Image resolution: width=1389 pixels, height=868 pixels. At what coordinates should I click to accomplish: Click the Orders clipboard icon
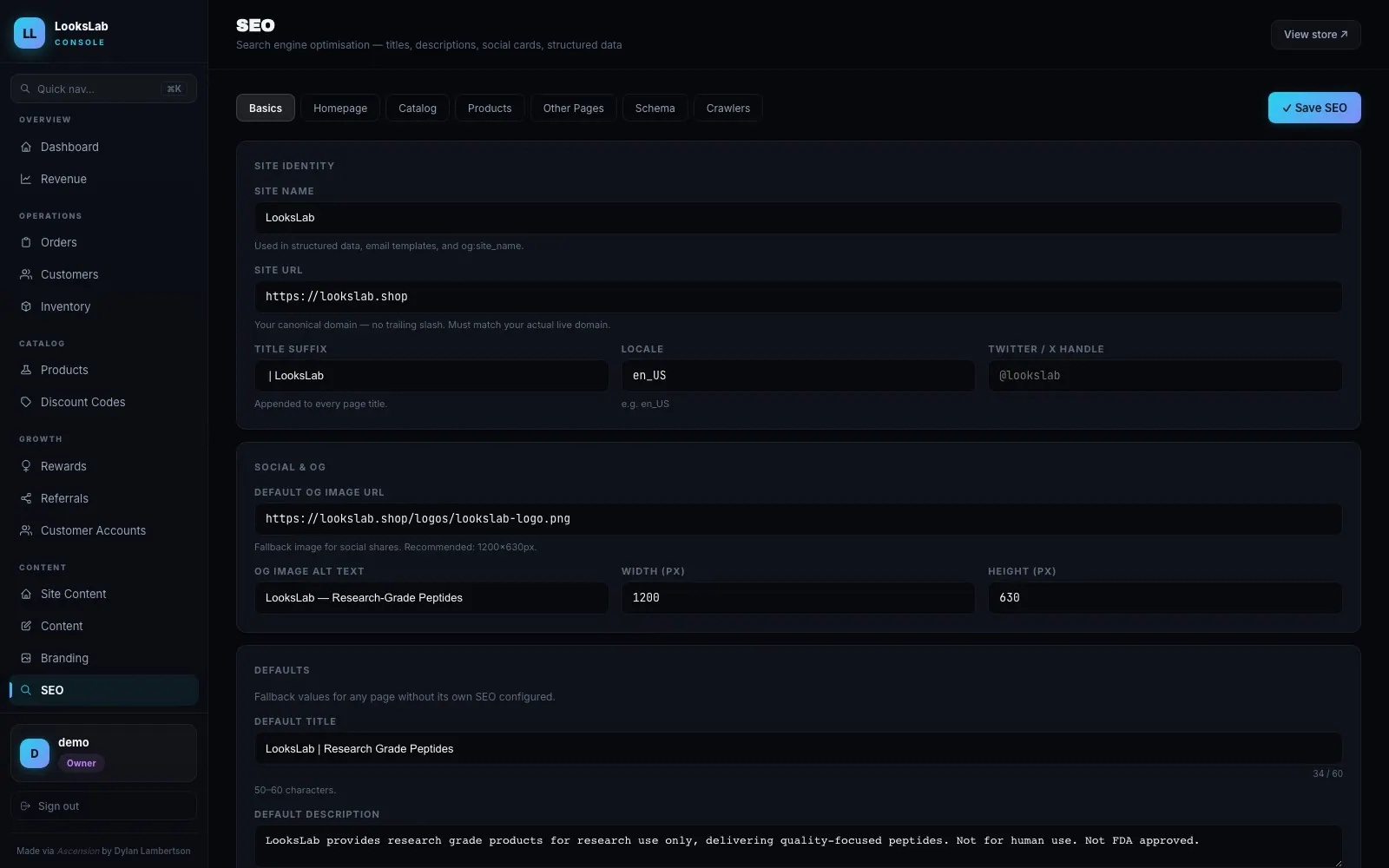26,242
